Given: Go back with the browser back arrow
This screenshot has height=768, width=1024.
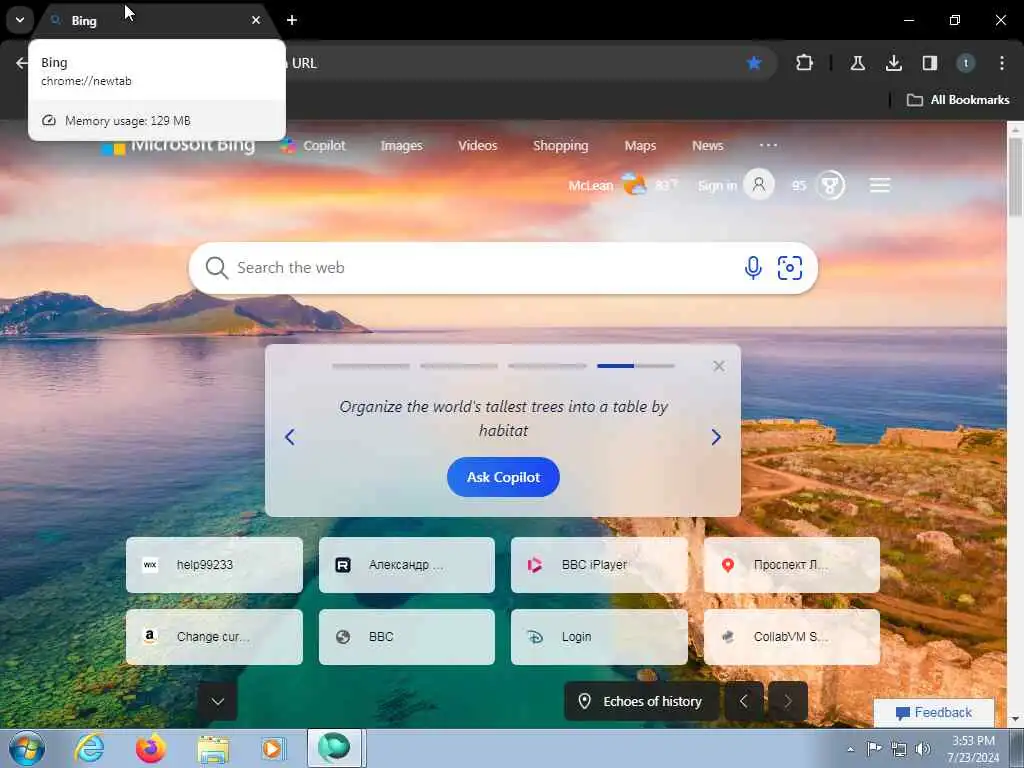Looking at the screenshot, I should (22, 63).
